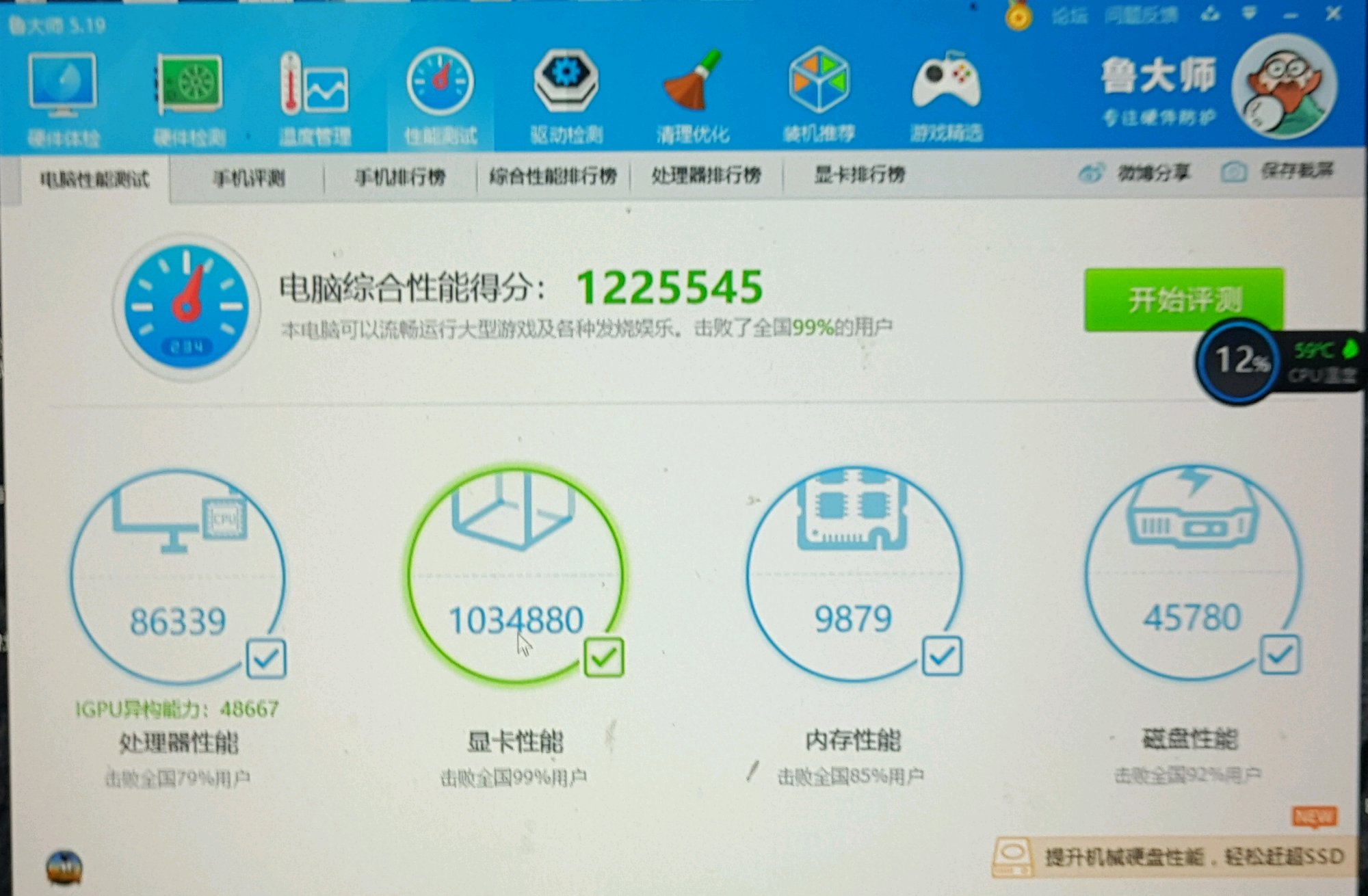Click the Weibo logo icon
Image resolution: width=1368 pixels, height=896 pixels.
coord(1090,173)
